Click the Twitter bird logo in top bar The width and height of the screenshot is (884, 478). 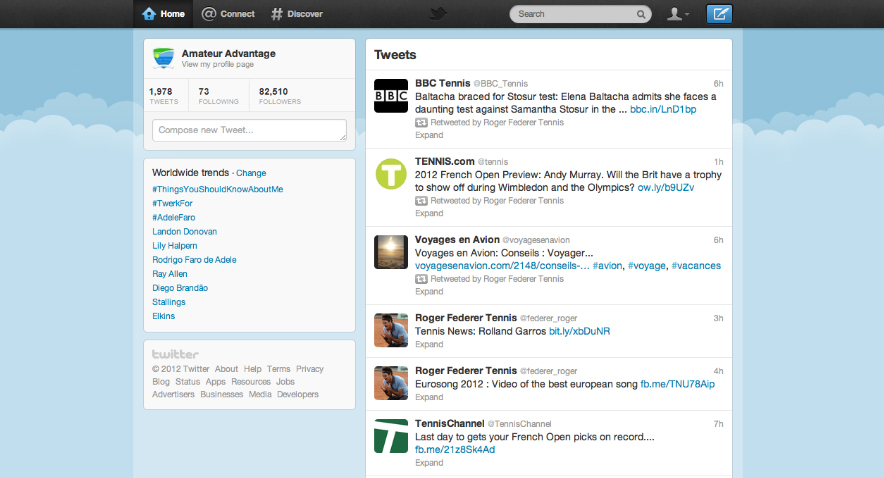[x=437, y=14]
